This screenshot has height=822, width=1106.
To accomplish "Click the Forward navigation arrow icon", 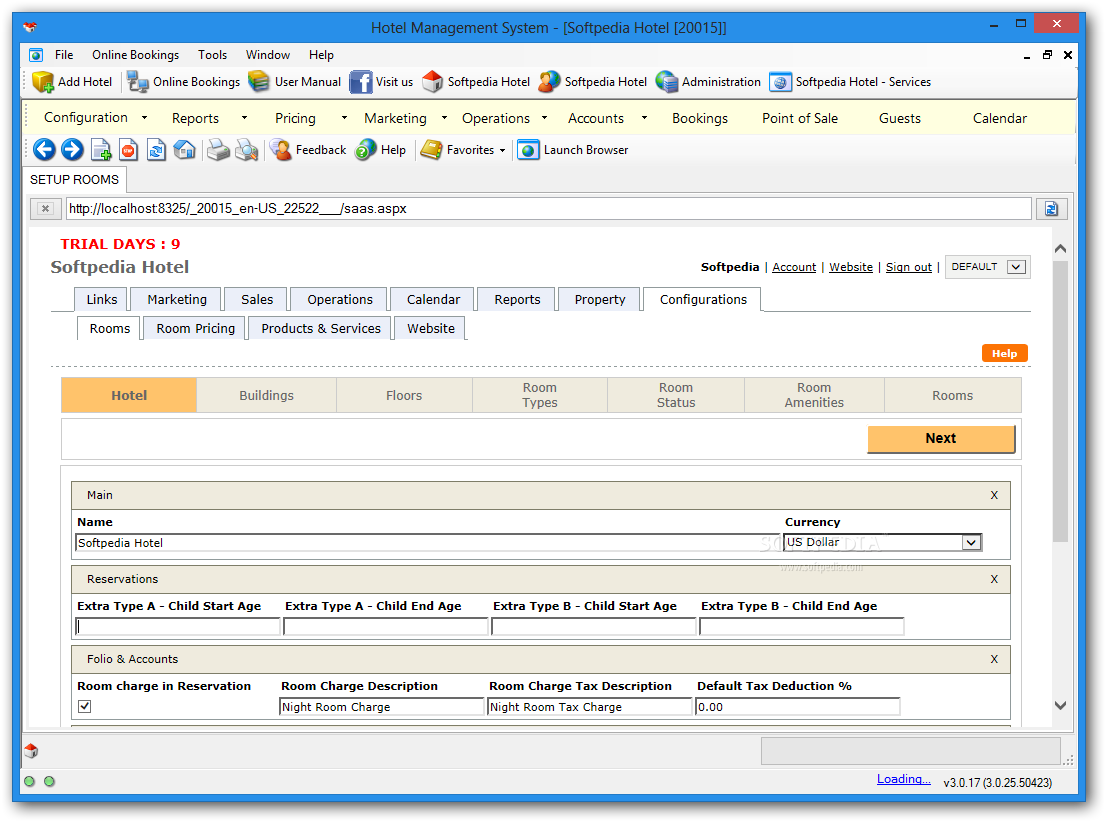I will click(72, 150).
